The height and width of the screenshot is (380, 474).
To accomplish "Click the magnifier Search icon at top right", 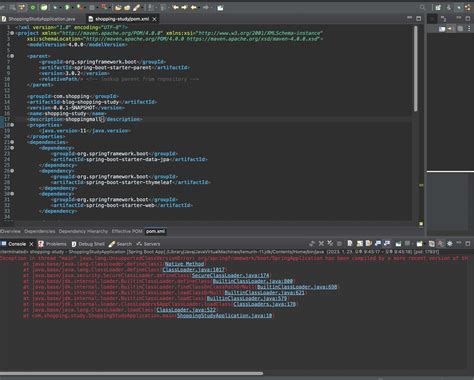I will point(423,7).
